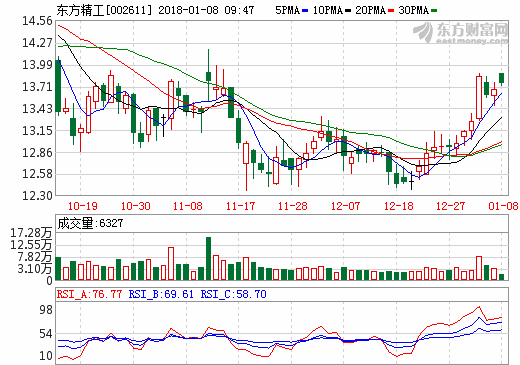Click the tall red volume bar near 11-08

tap(171, 263)
